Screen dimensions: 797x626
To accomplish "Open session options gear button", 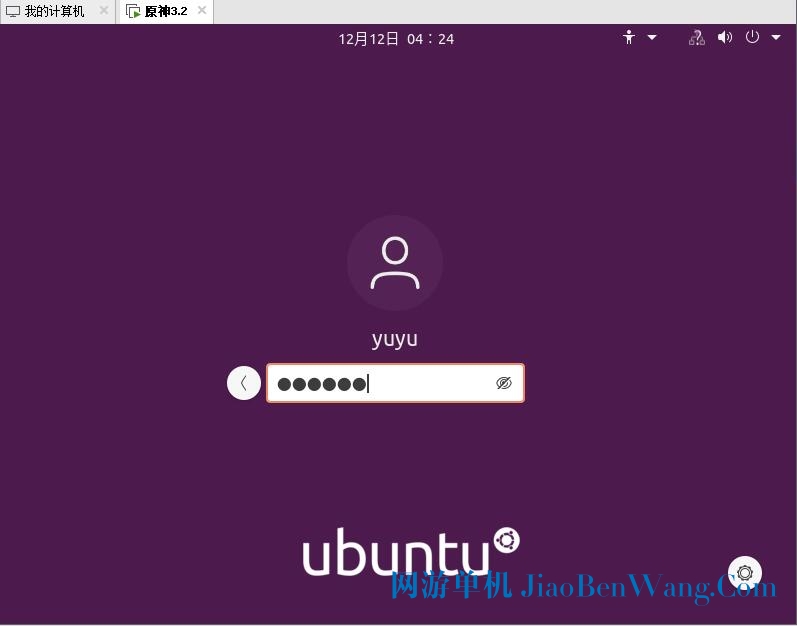I will (745, 573).
